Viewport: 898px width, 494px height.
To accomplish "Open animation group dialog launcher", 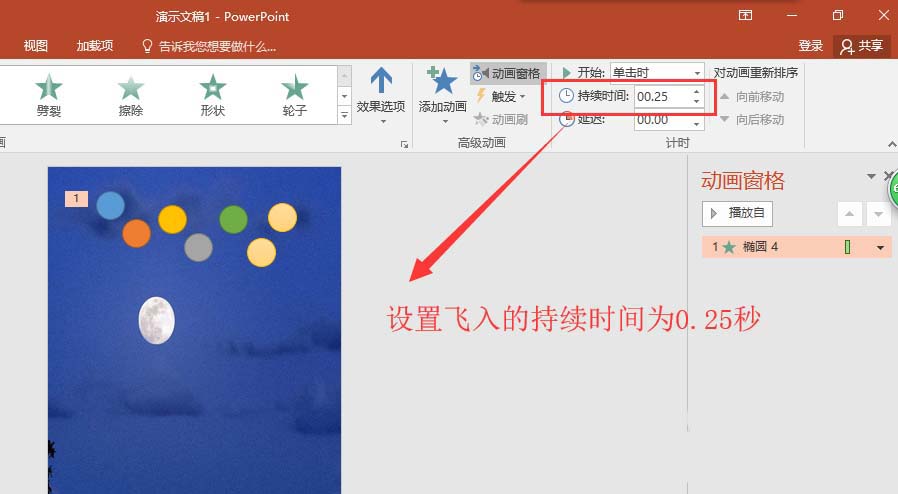I will pyautogui.click(x=404, y=145).
